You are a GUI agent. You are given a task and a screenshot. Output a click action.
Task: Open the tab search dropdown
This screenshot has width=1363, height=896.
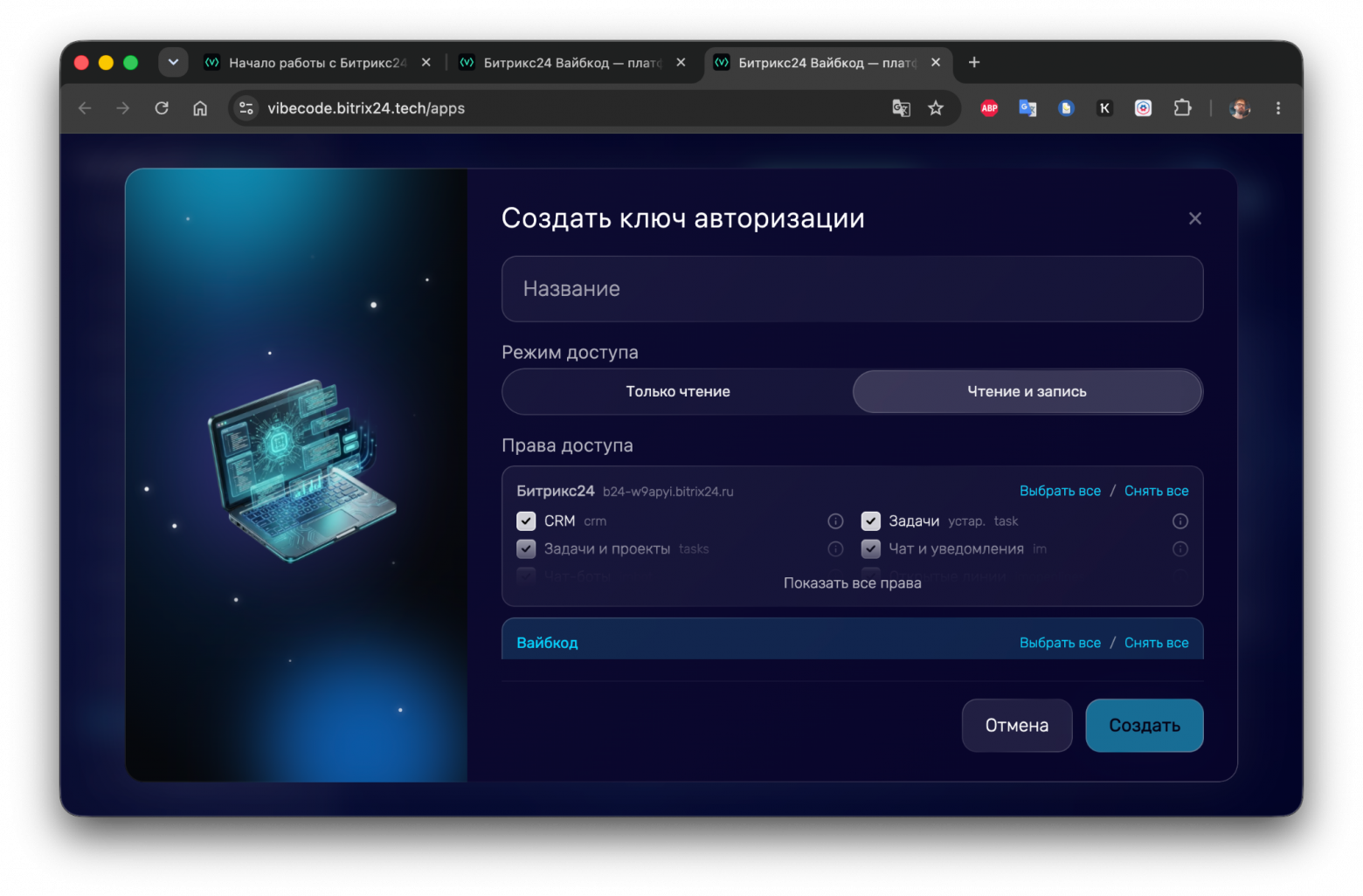173,62
